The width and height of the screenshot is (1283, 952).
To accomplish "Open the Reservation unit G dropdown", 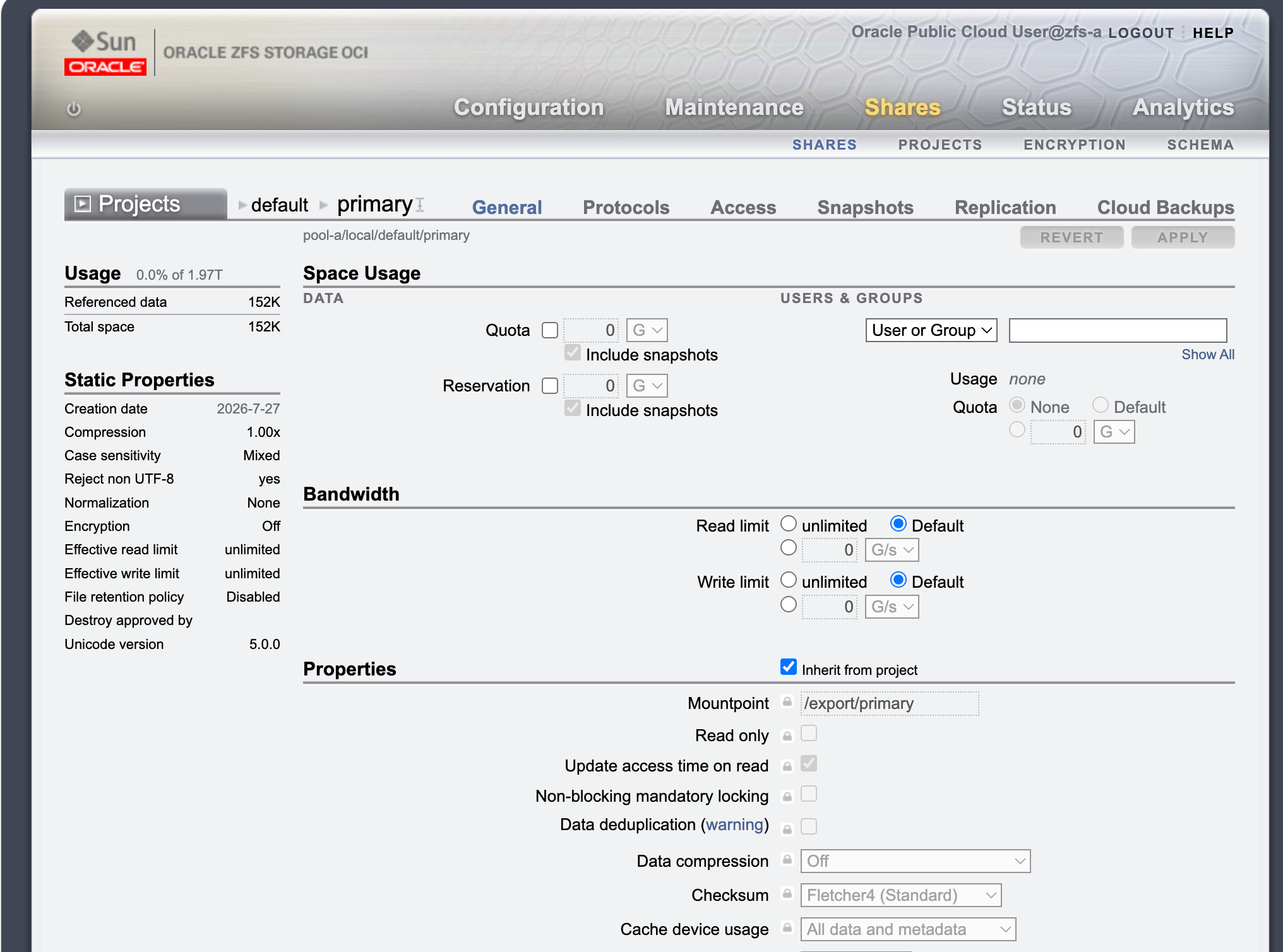I will pyautogui.click(x=647, y=386).
